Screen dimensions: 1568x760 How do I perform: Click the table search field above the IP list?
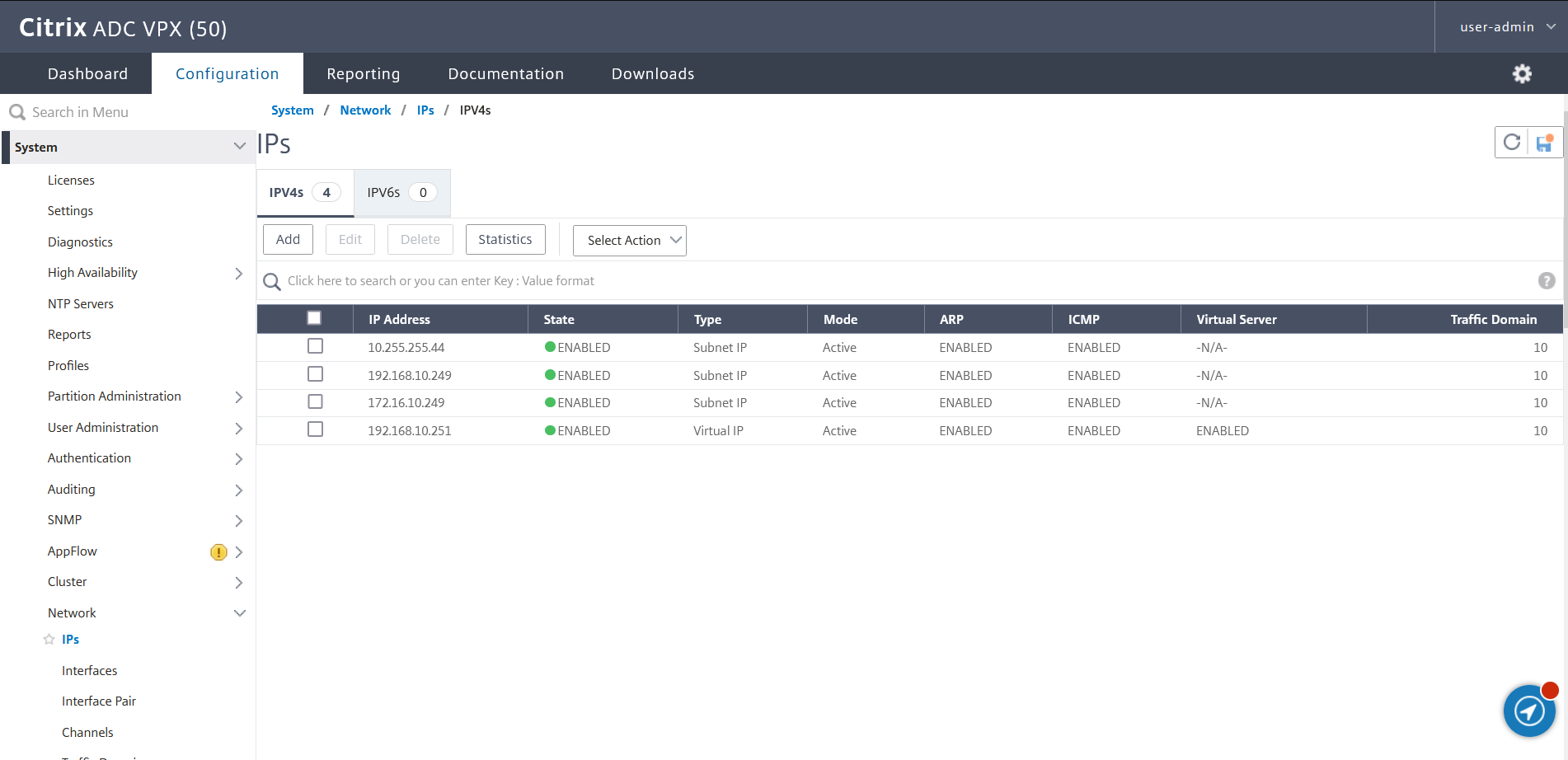click(577, 280)
